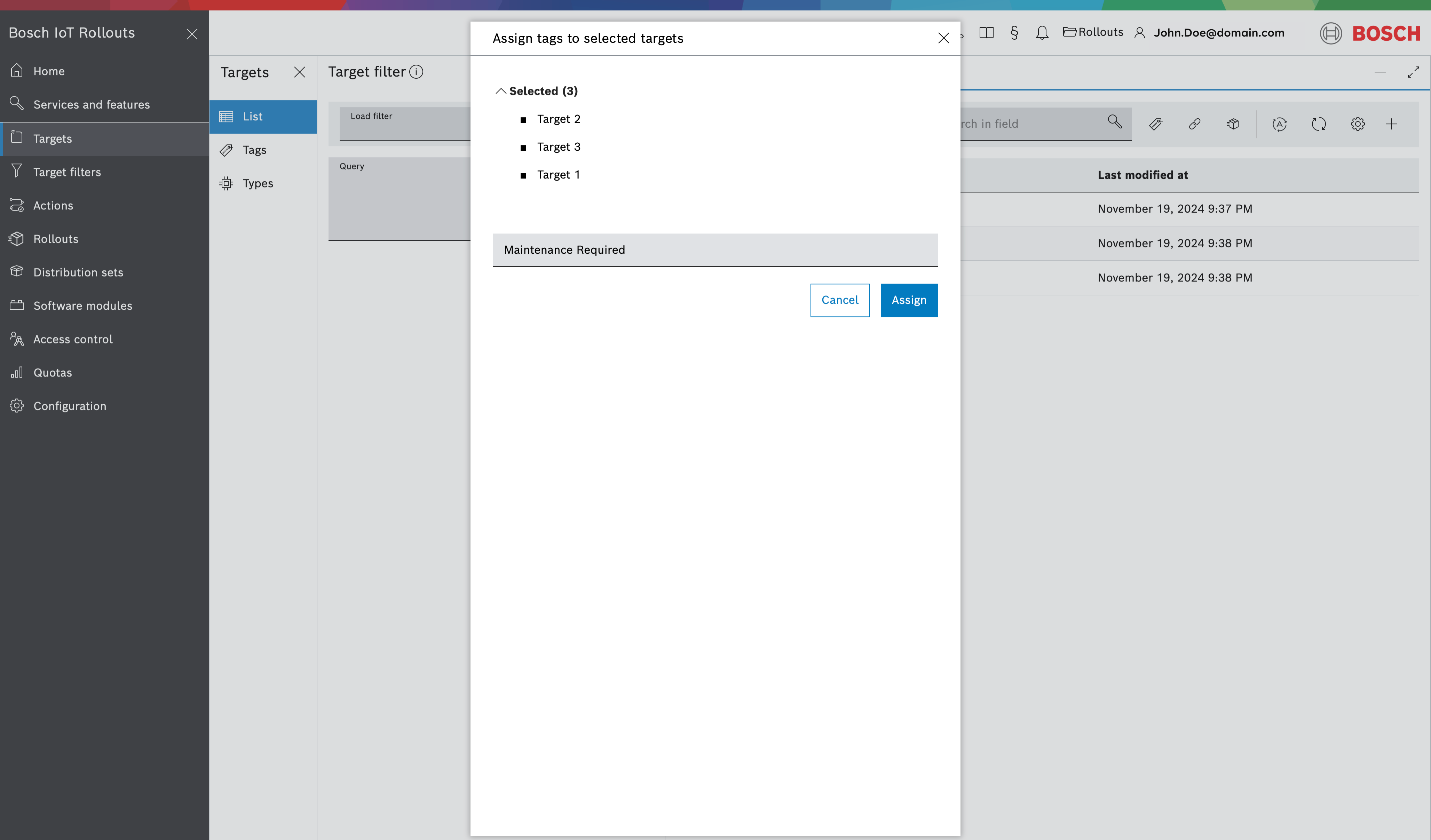Click the Assign button

point(909,300)
